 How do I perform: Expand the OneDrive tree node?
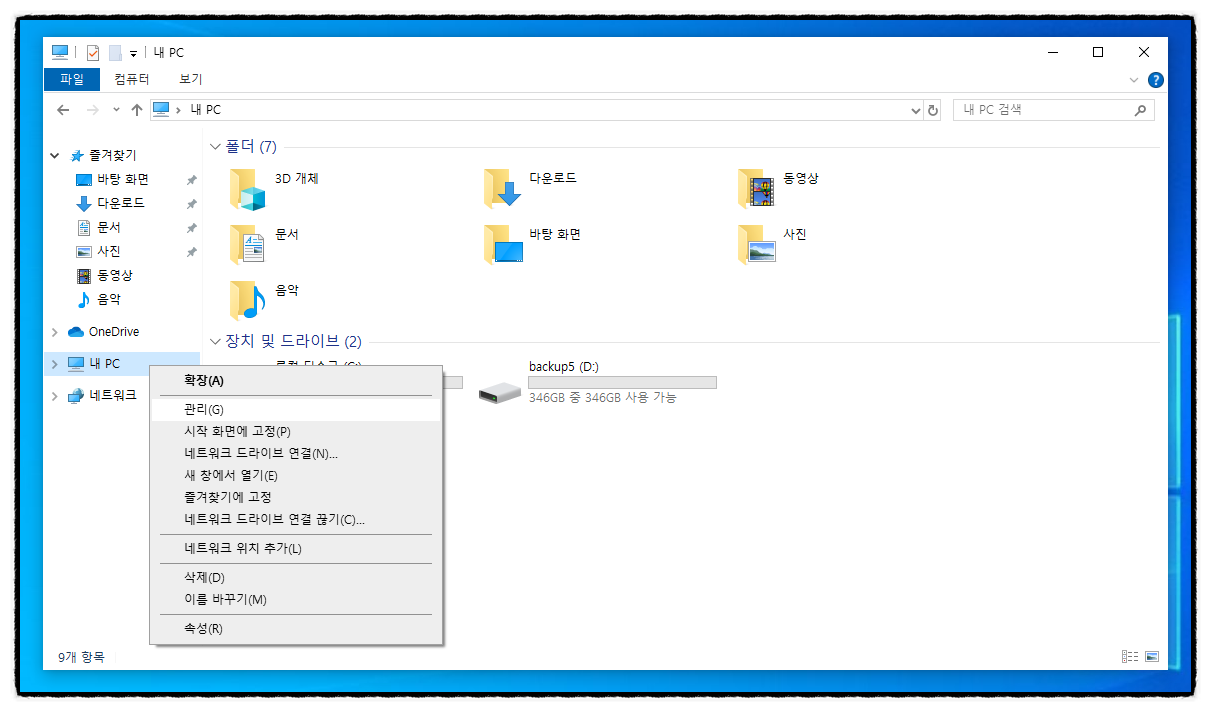click(55, 332)
